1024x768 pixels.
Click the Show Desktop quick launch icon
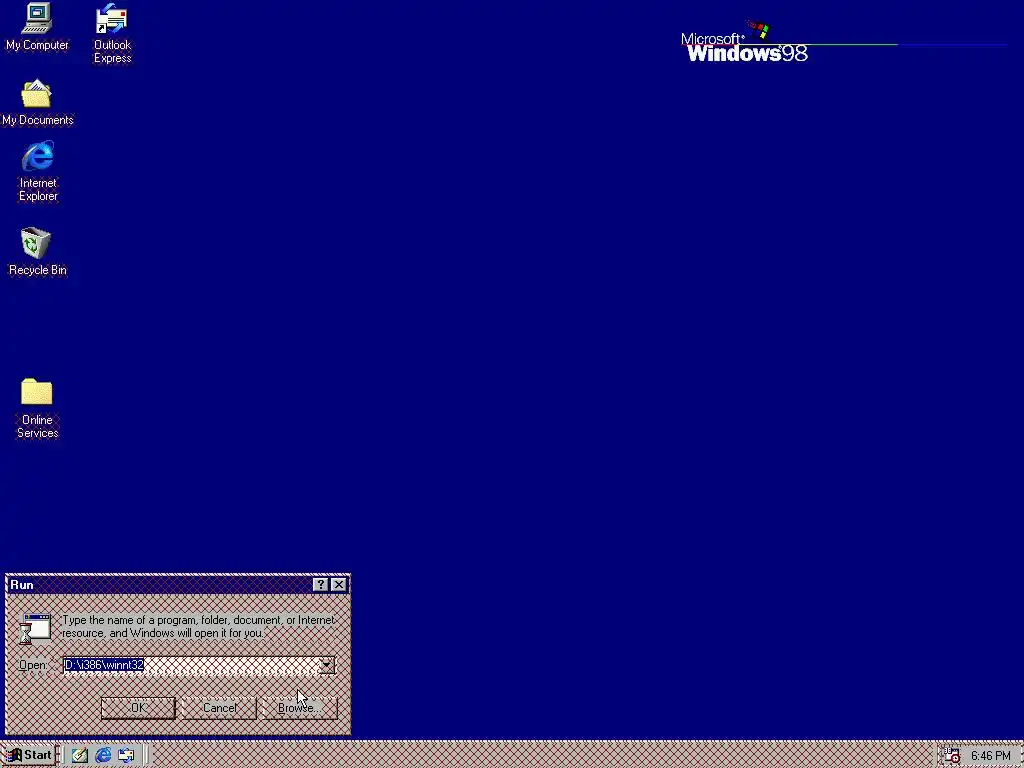[x=80, y=756]
